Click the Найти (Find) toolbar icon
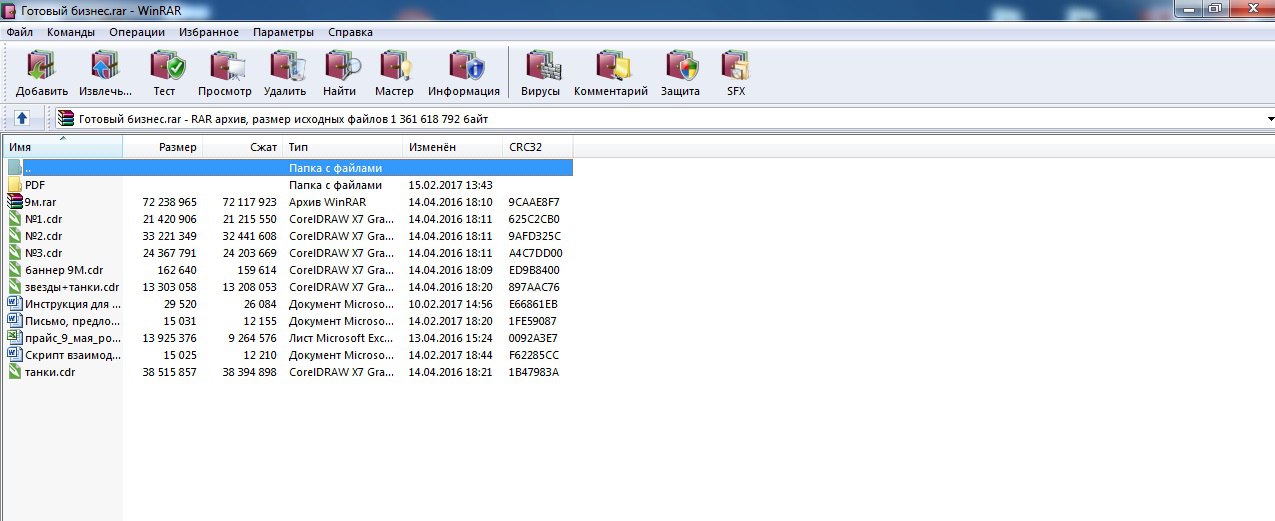Screen dimensions: 1275x521 point(340,67)
